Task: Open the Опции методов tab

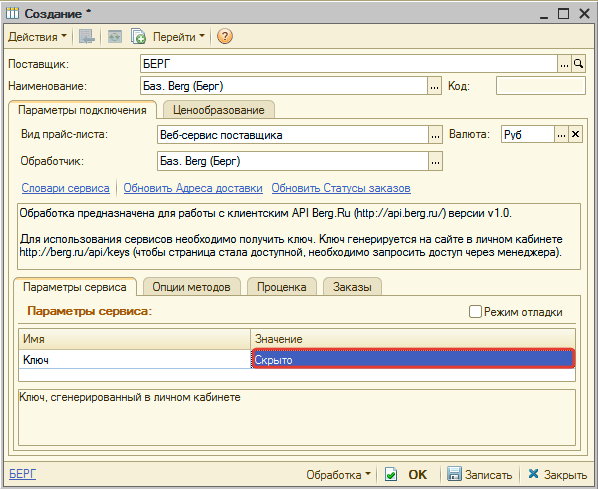Action: point(191,287)
